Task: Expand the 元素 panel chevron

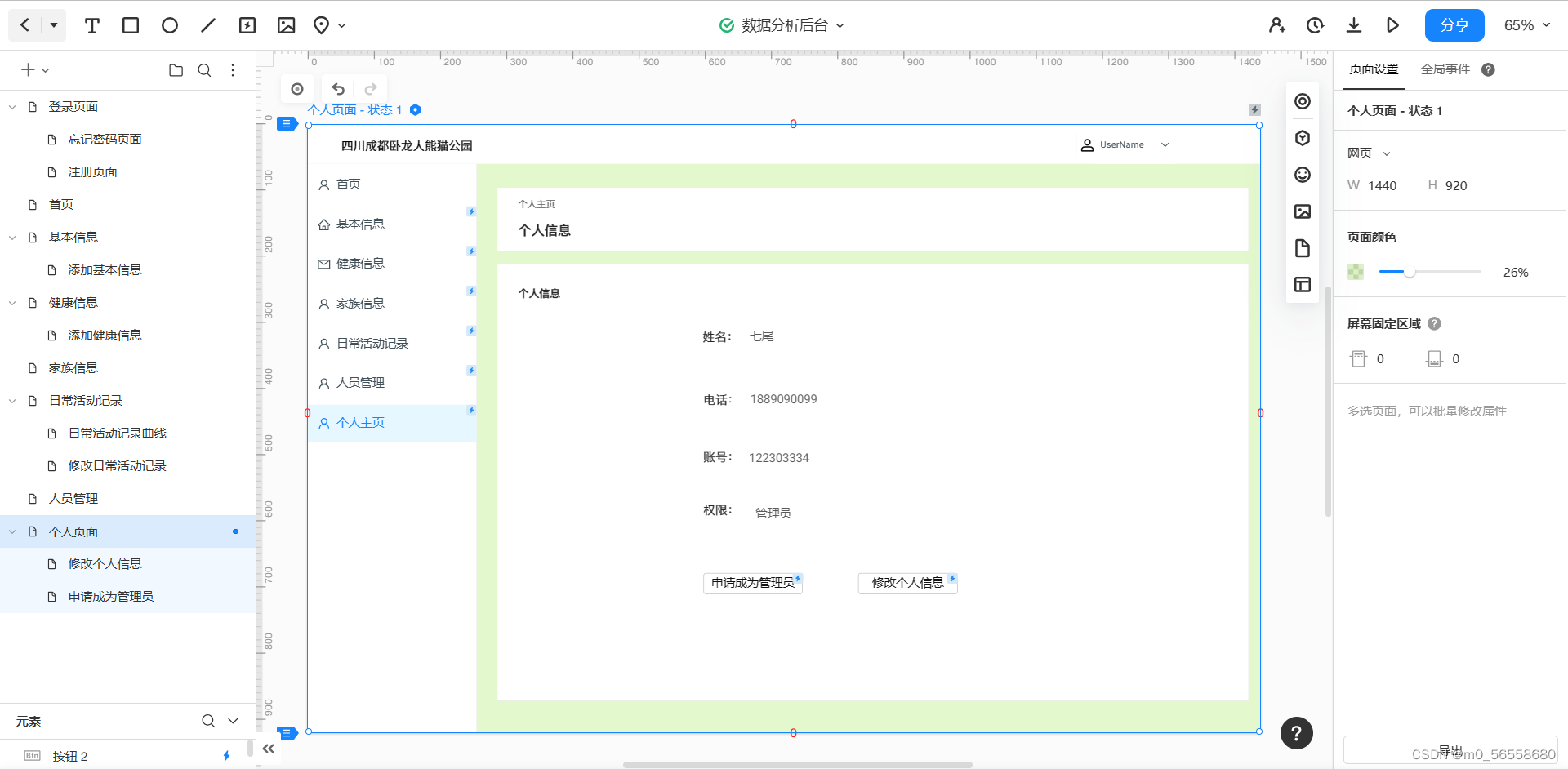Action: (x=233, y=721)
